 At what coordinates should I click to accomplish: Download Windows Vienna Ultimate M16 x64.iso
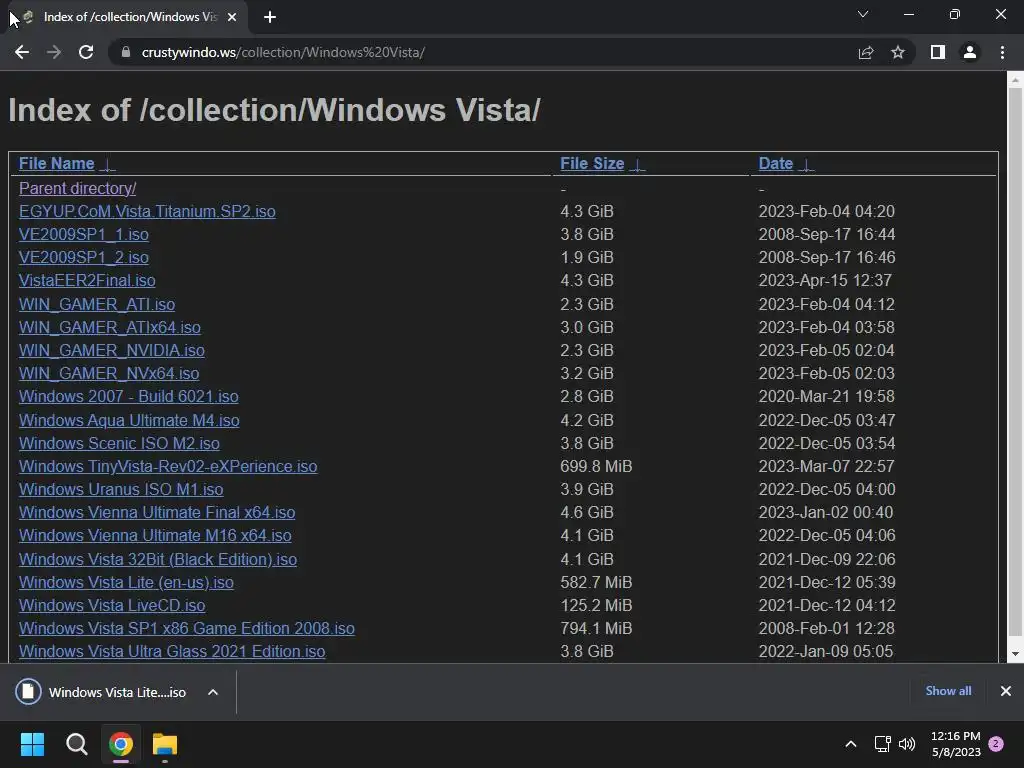[x=155, y=535]
